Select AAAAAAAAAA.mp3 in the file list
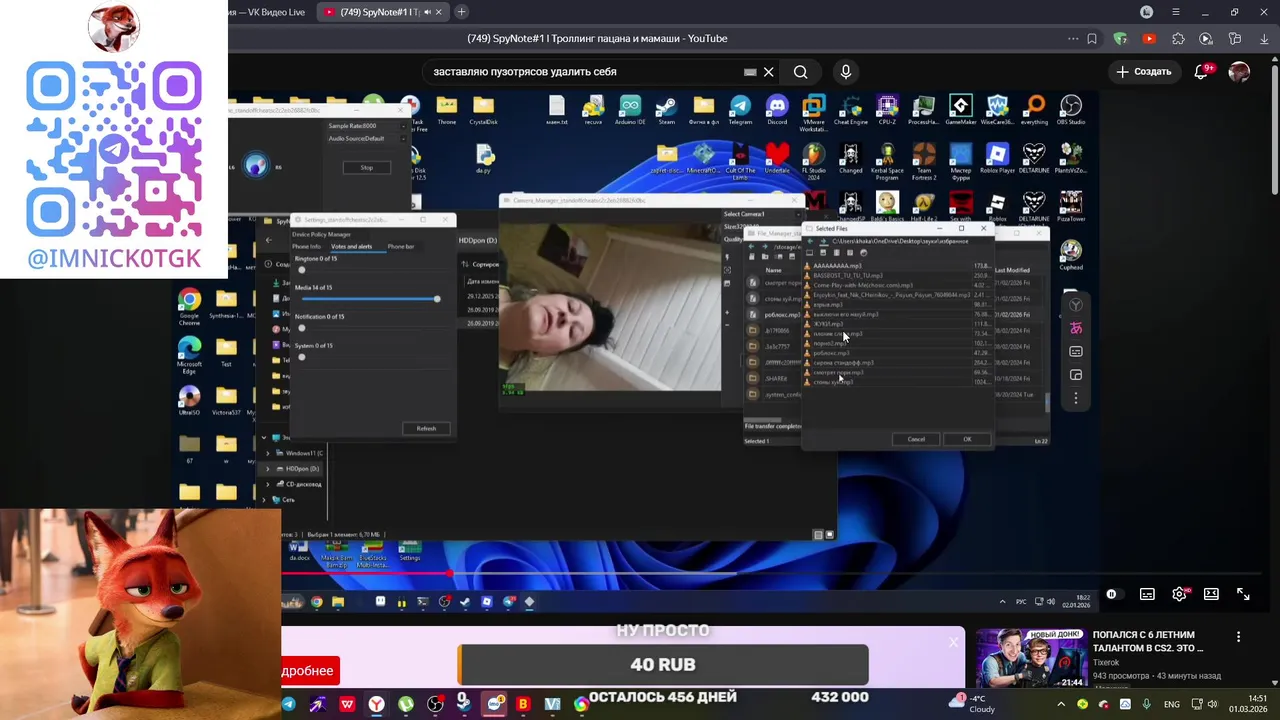The width and height of the screenshot is (1280, 720). pyautogui.click(x=897, y=266)
